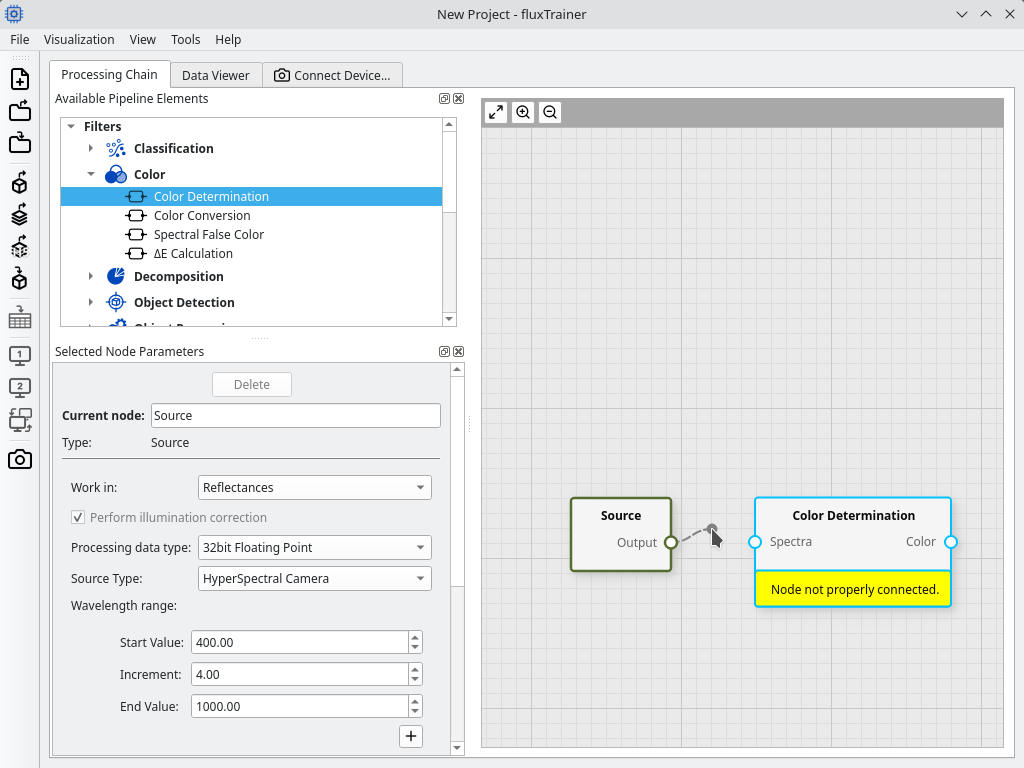
Task: Click the Delete node button
Action: pyautogui.click(x=251, y=384)
